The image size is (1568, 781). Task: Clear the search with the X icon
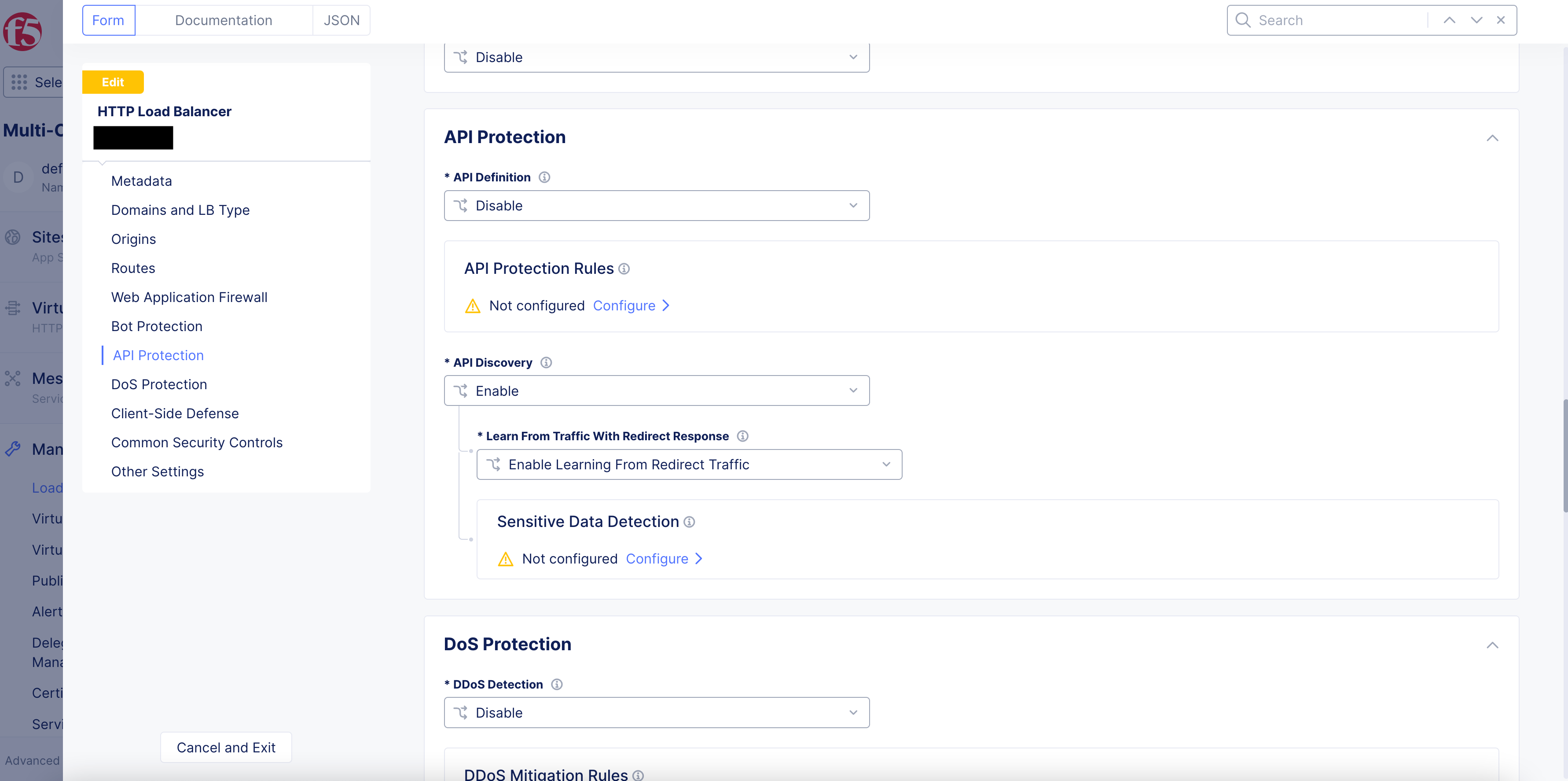pos(1500,20)
